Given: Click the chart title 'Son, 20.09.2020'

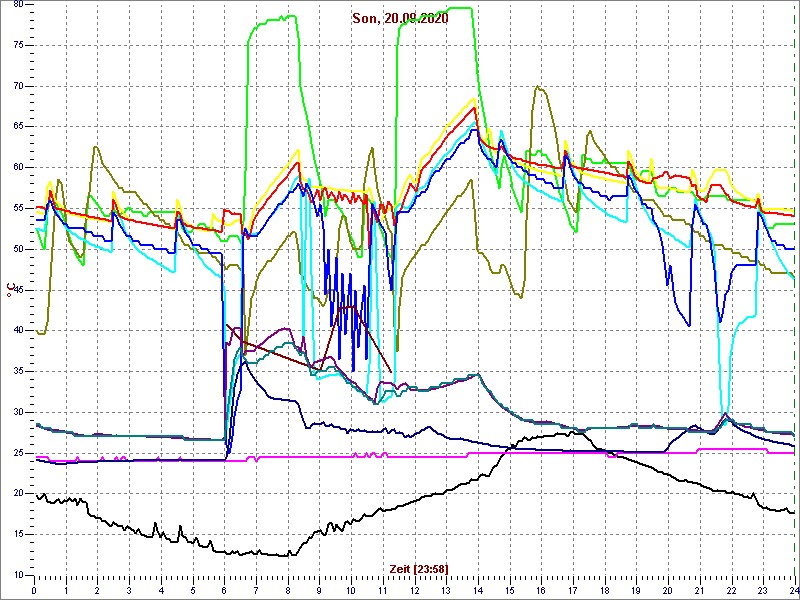Looking at the screenshot, I should pyautogui.click(x=400, y=19).
